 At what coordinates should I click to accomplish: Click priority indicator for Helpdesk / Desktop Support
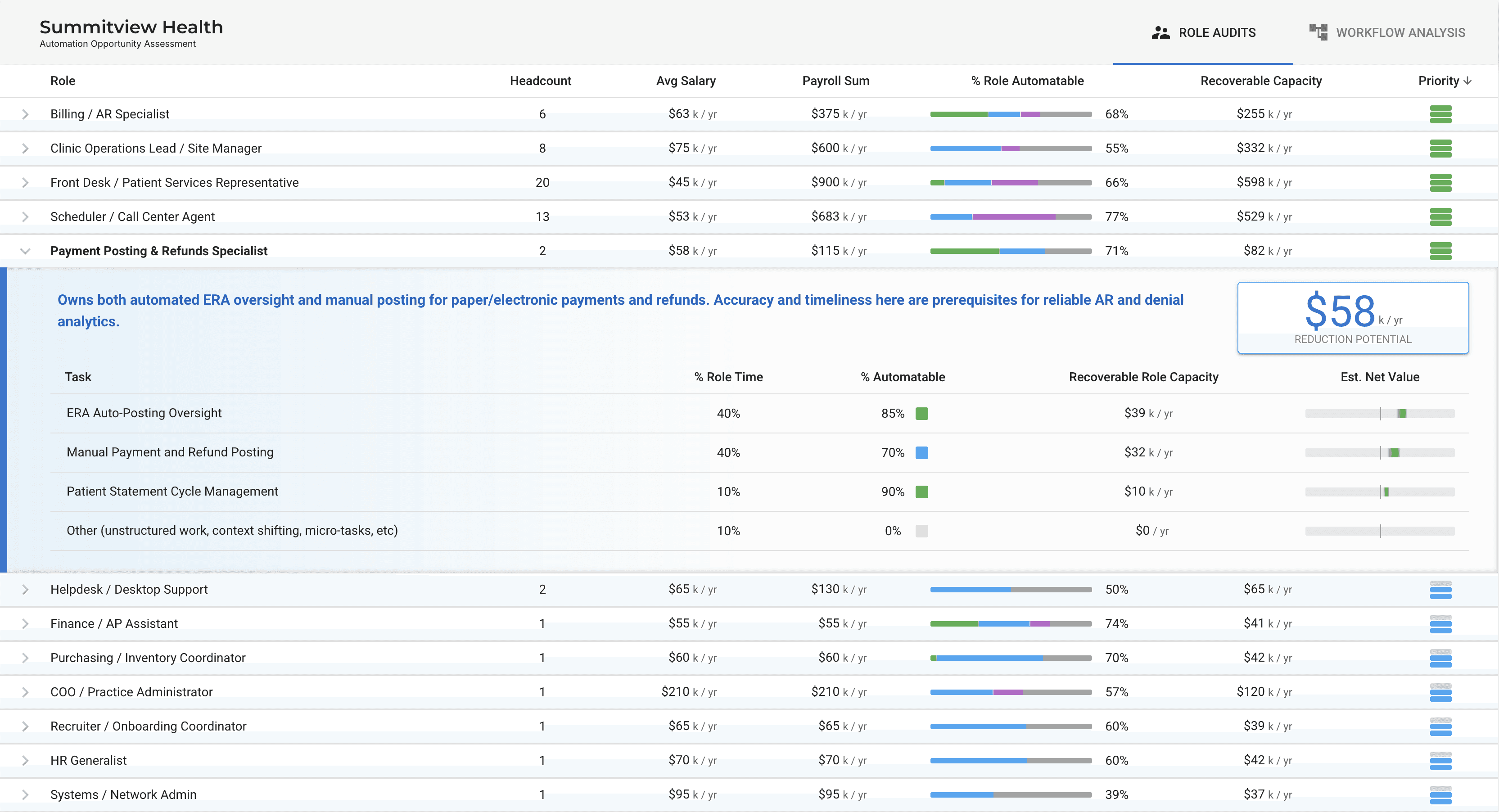(x=1441, y=589)
